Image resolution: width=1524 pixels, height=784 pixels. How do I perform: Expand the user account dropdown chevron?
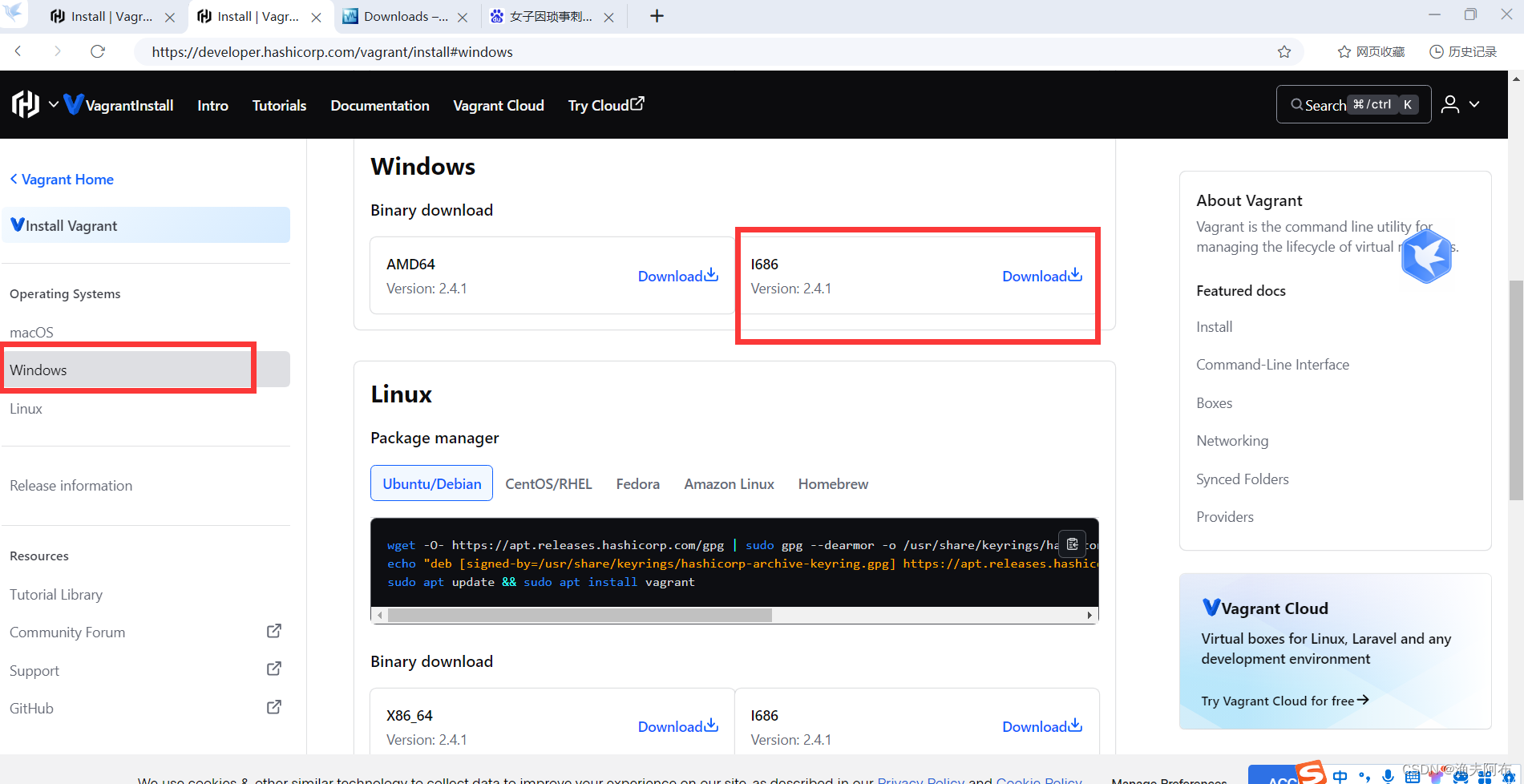click(1474, 104)
